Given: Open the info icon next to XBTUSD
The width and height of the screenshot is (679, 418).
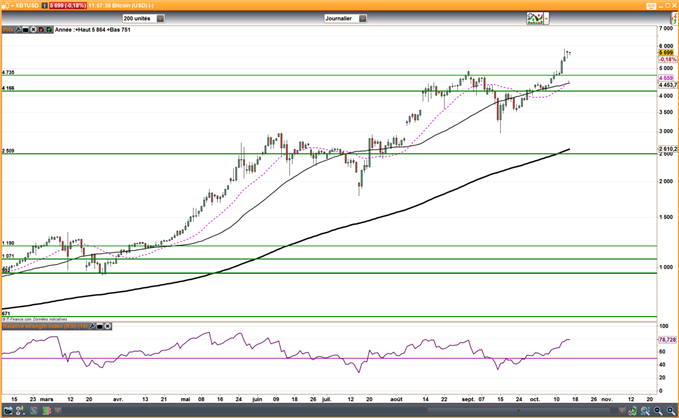Looking at the screenshot, I should [x=45, y=6].
